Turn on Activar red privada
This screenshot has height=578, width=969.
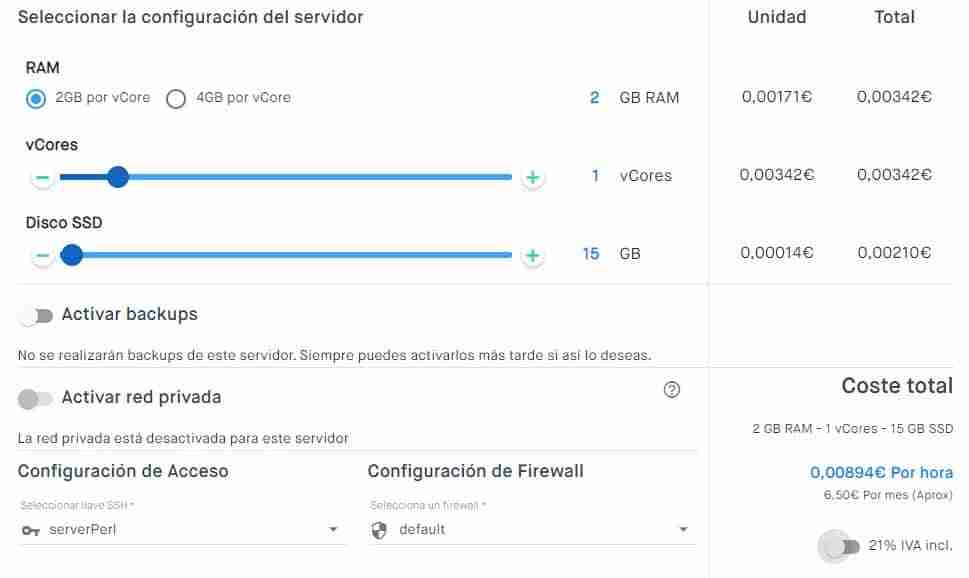pyautogui.click(x=35, y=399)
